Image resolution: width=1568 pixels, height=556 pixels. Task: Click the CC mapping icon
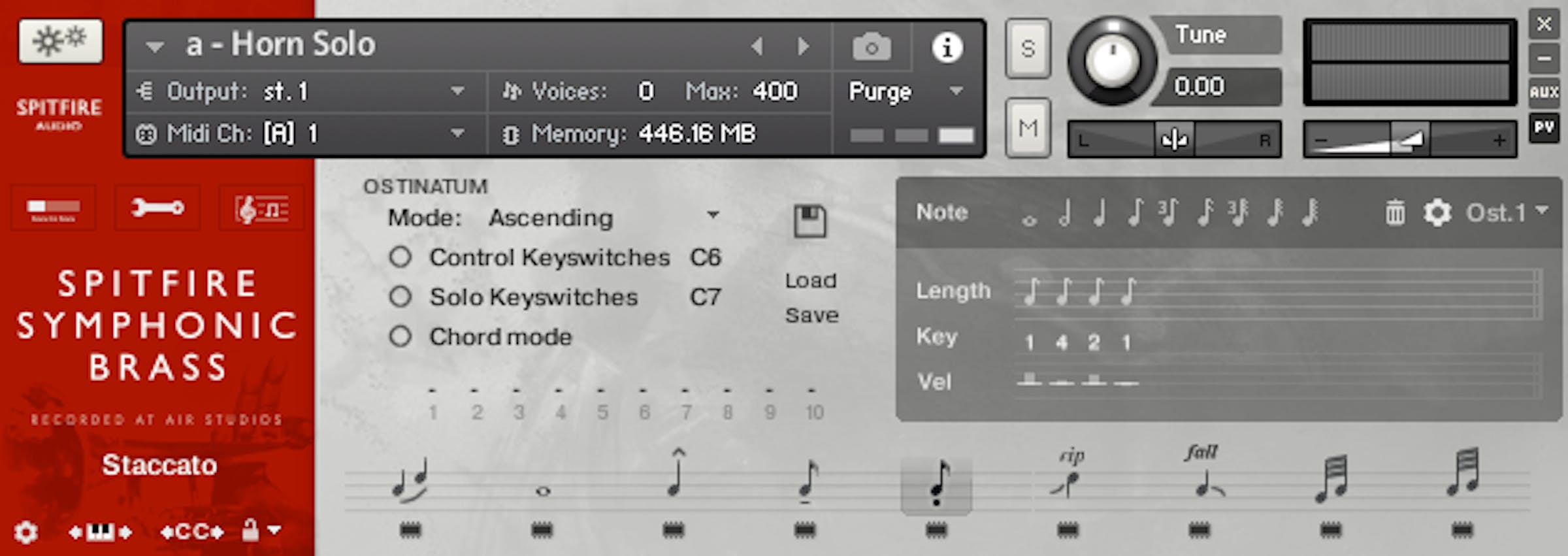[192, 532]
